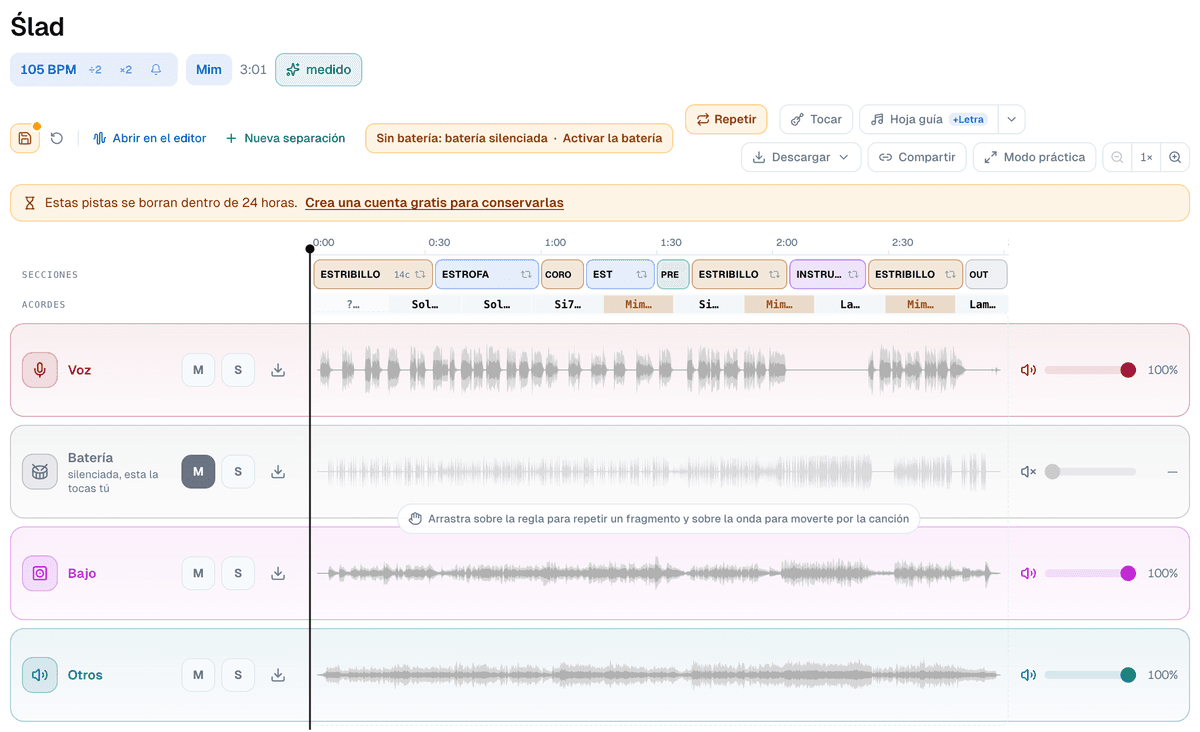This screenshot has width=1200, height=732.
Task: Click the undo reset arrow icon
Action: click(57, 138)
